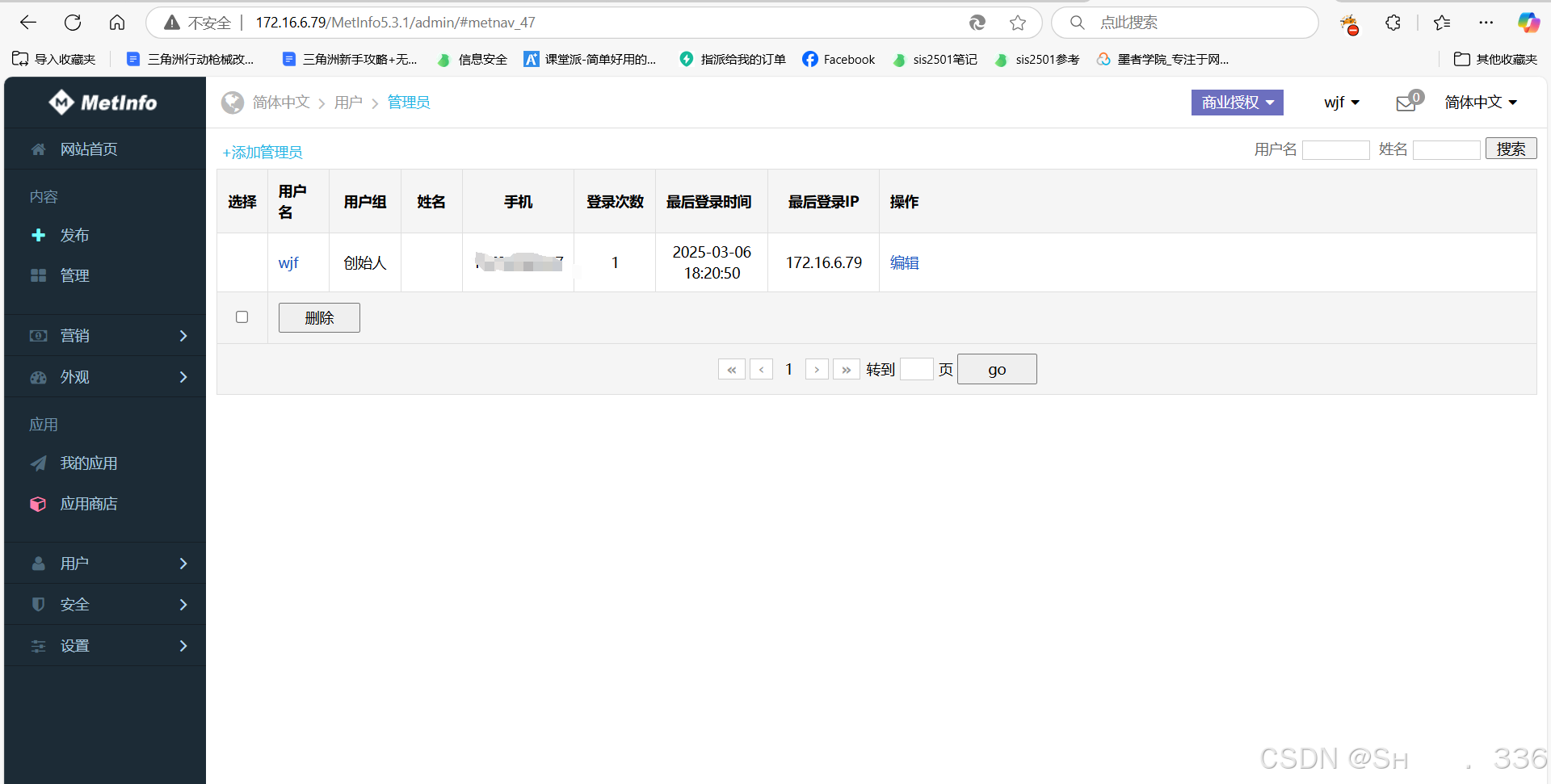This screenshot has width=1551, height=784.
Task: Open the wjf username link in table
Action: [288, 262]
